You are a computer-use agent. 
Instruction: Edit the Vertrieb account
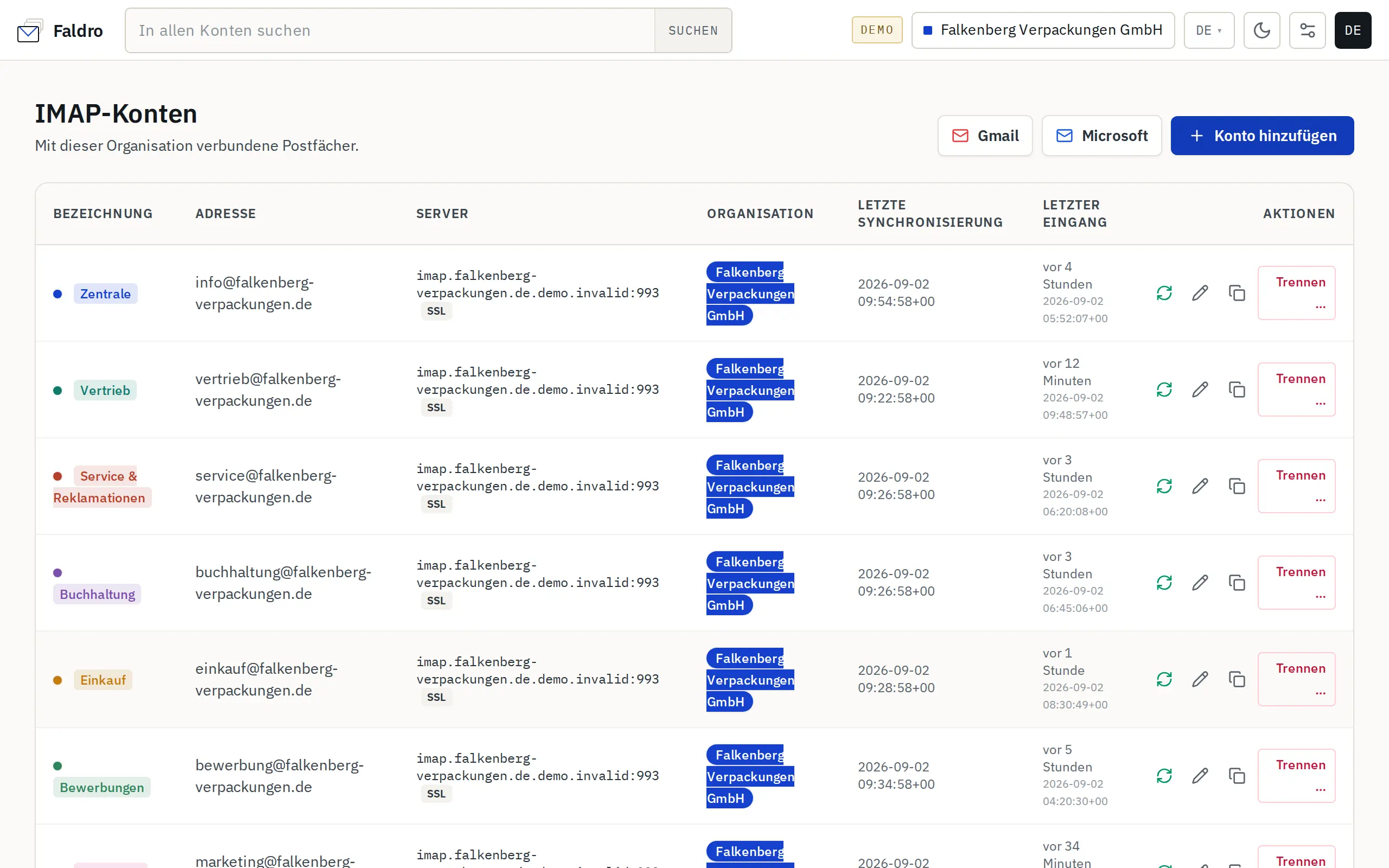coord(1200,390)
